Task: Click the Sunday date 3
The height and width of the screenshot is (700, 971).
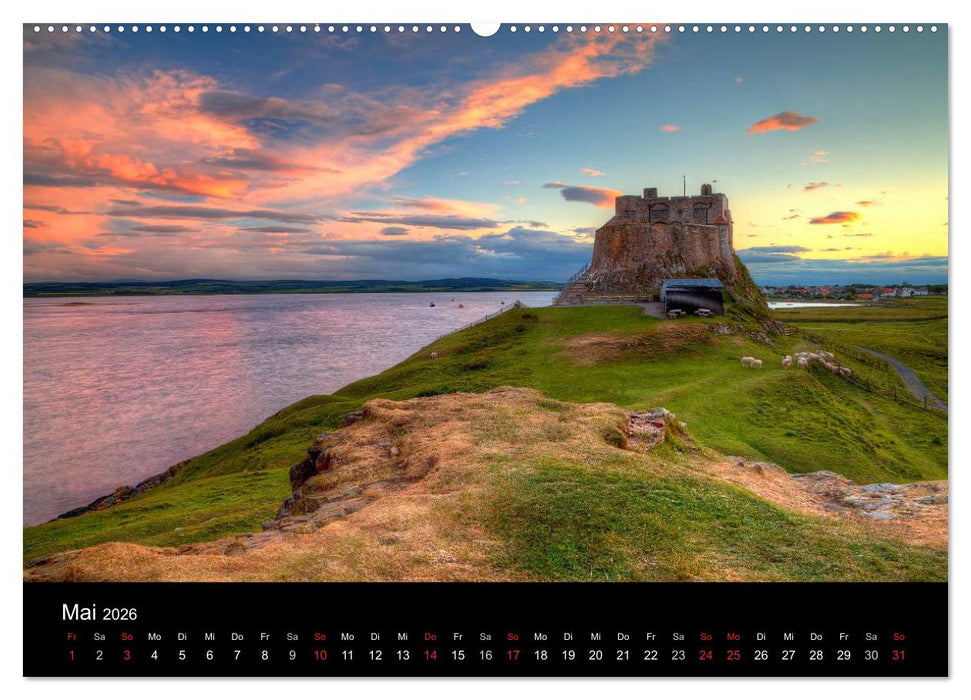Action: pos(125,656)
